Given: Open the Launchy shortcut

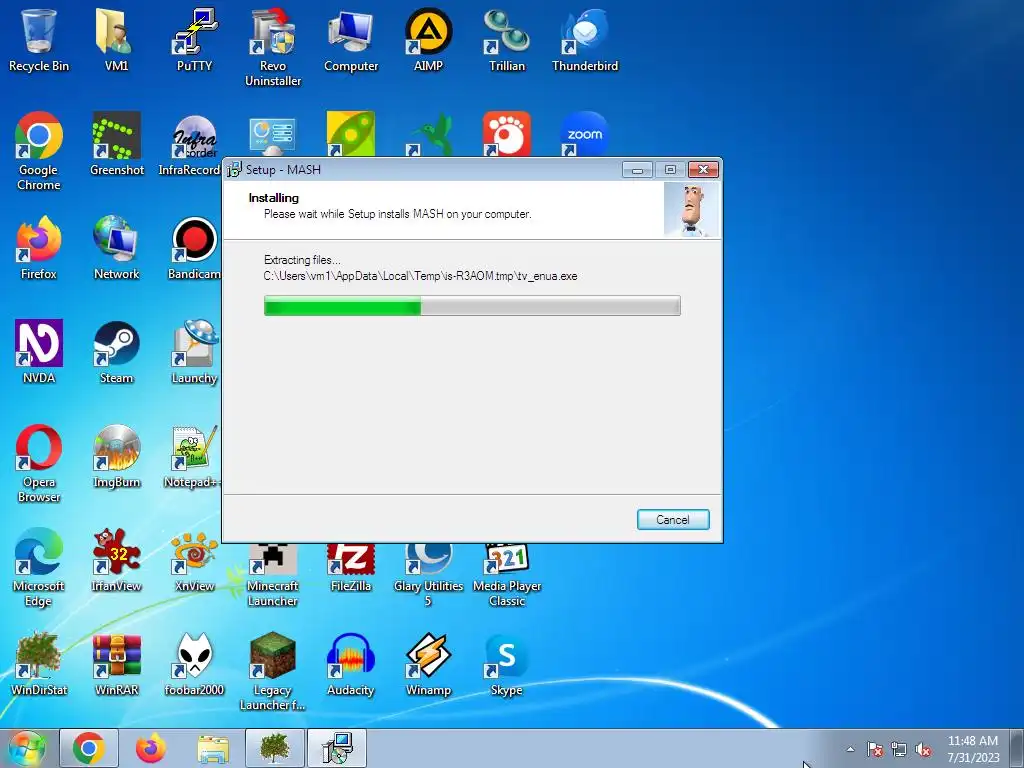Looking at the screenshot, I should (194, 351).
